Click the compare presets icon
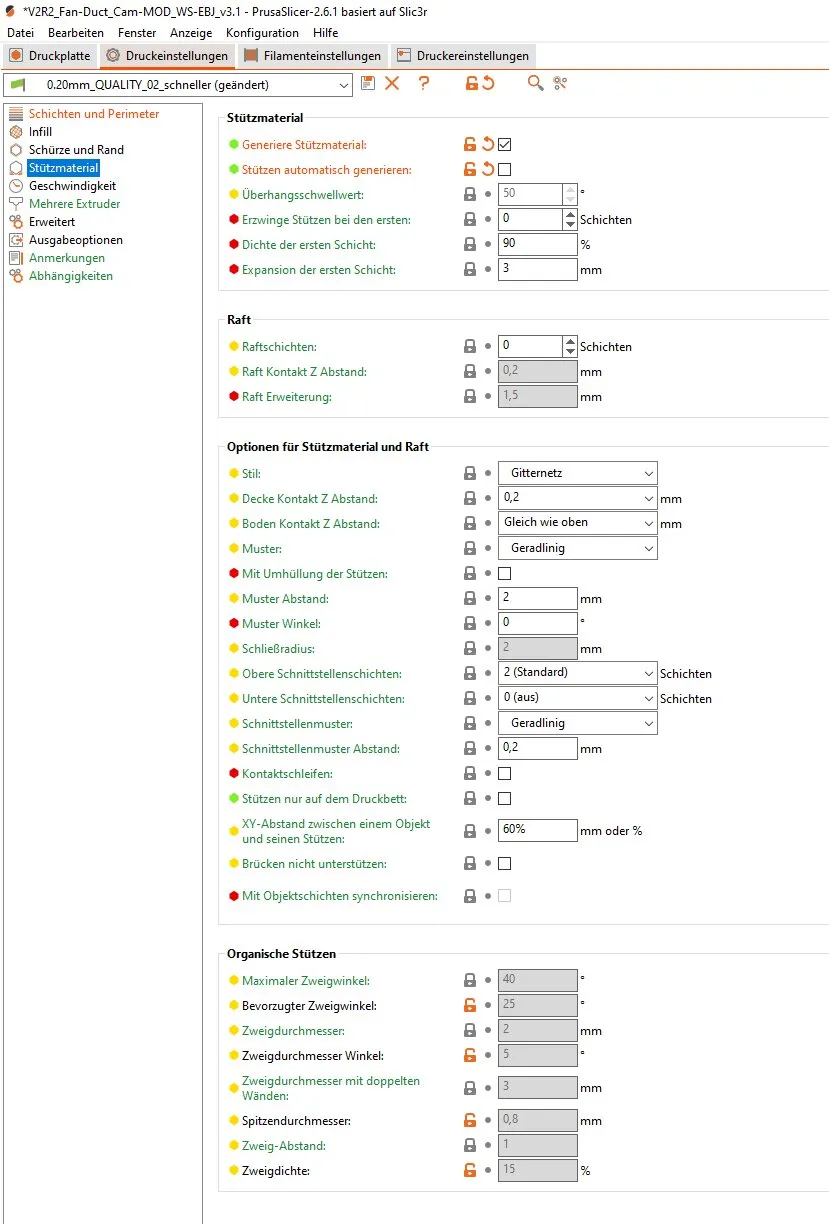Screen dimensions: 829x1224 (560, 84)
